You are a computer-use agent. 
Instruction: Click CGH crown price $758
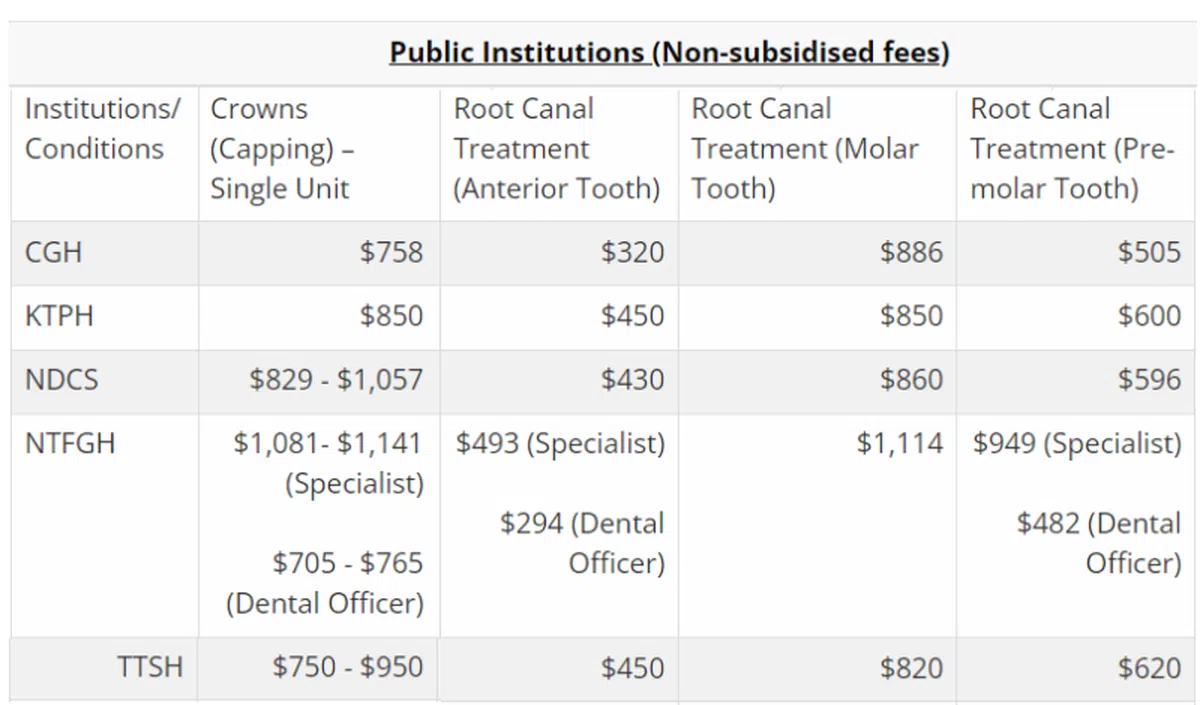point(391,252)
